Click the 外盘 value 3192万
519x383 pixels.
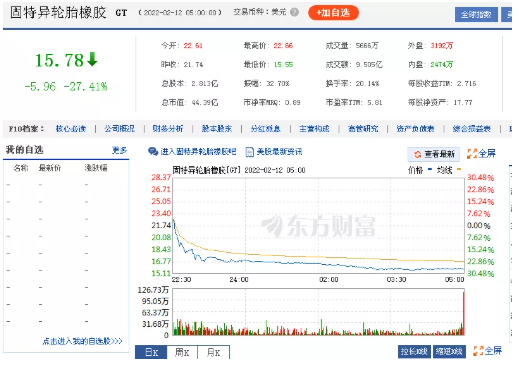[x=442, y=46]
